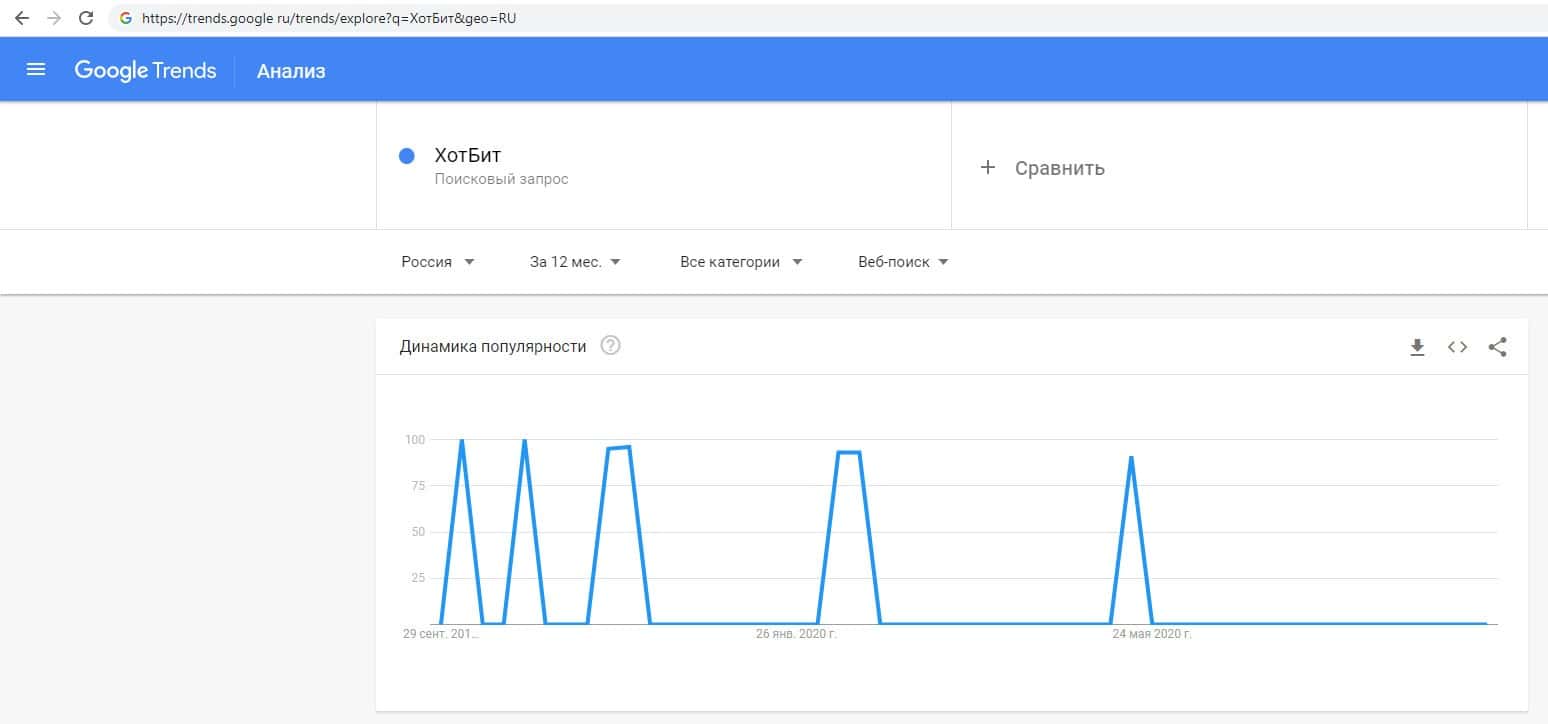1548x724 pixels.
Task: Click the browser back arrow
Action: tap(22, 18)
